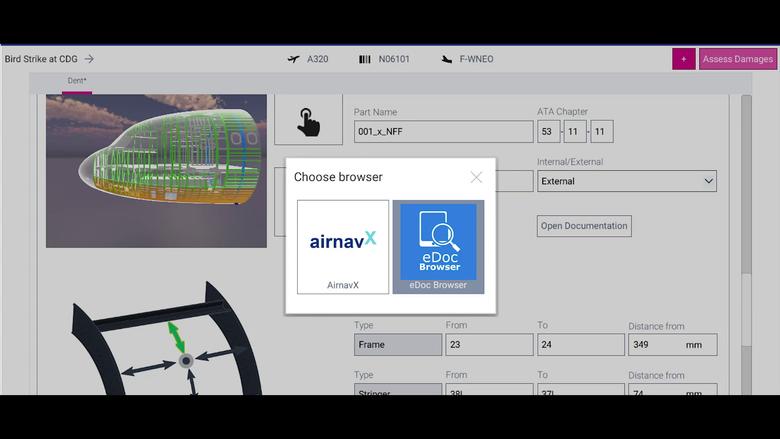Screen dimensions: 780x439
Task: Click the F-WNEO registration text
Action: point(476,59)
